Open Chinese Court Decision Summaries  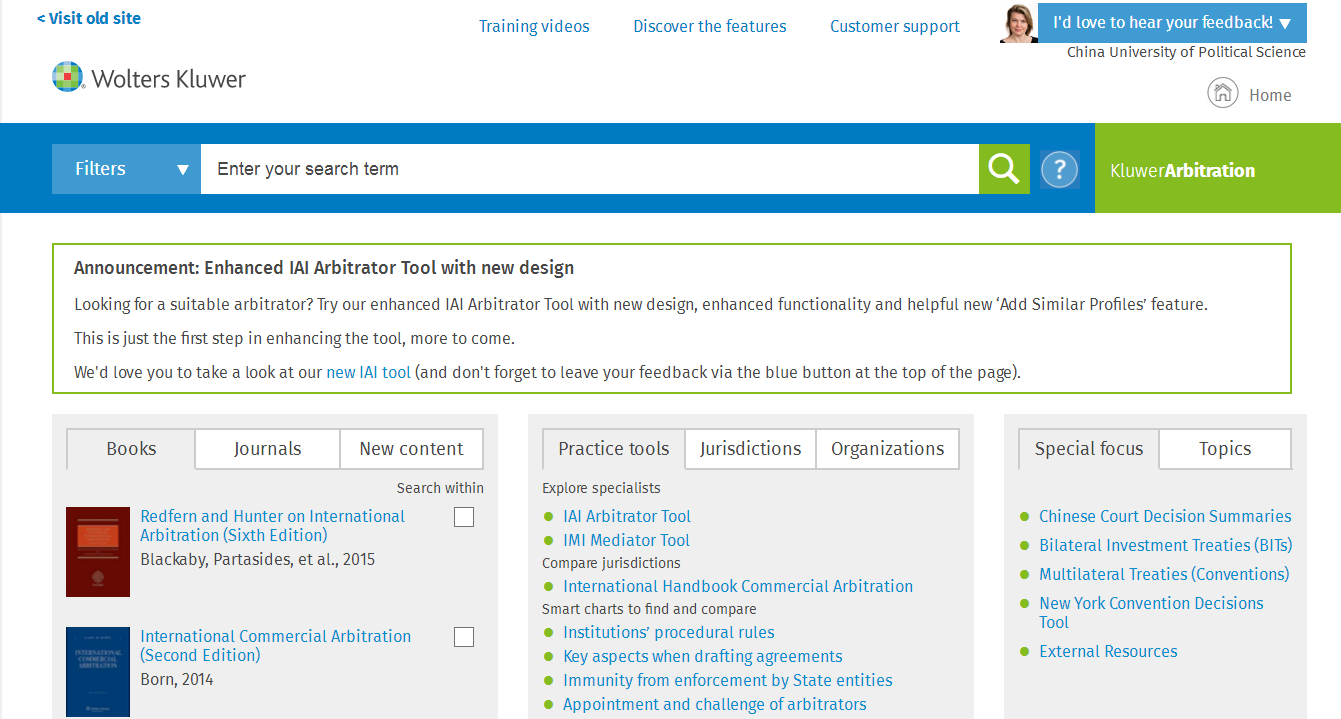1165,516
